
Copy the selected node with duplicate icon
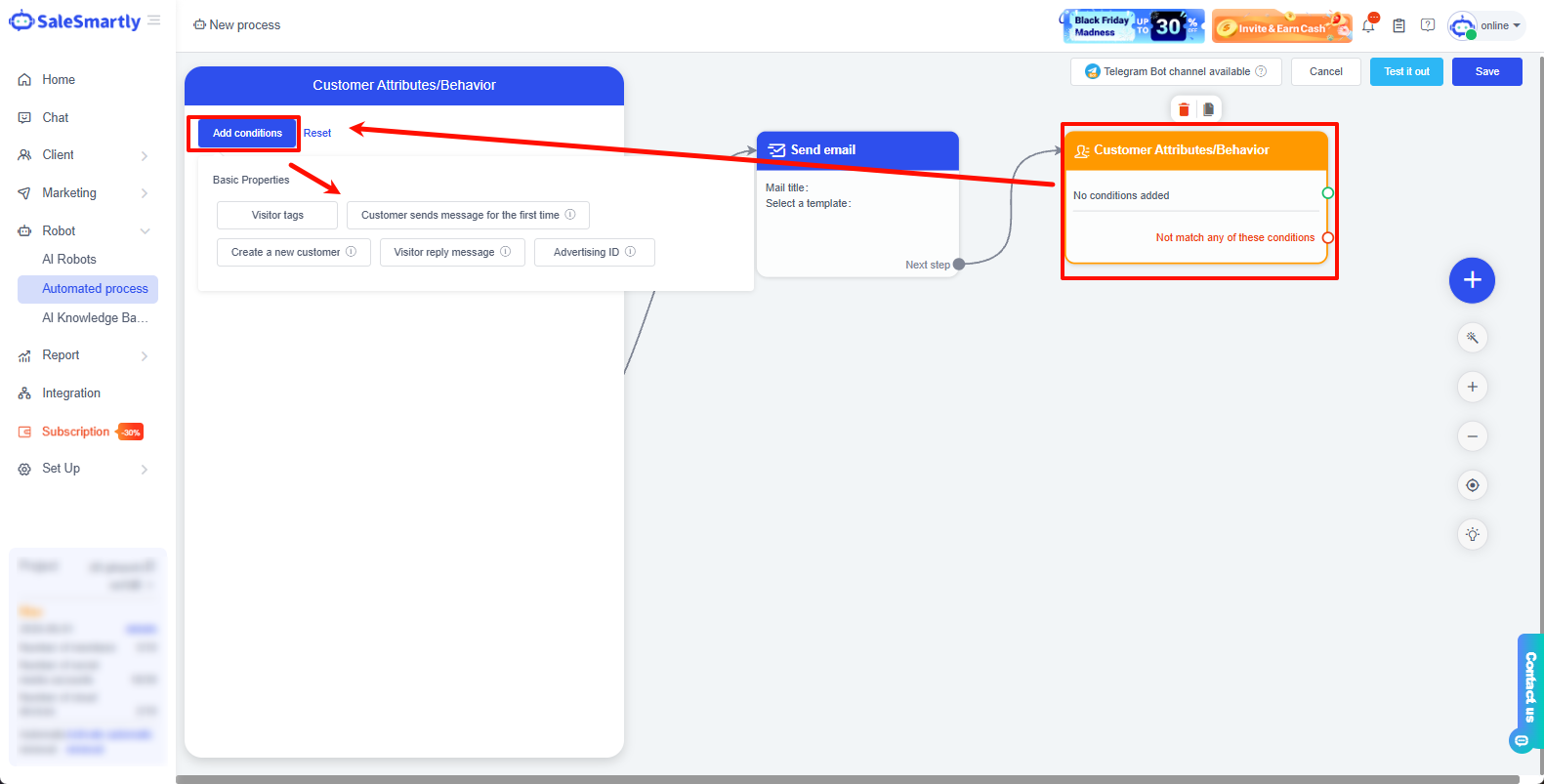click(1208, 109)
